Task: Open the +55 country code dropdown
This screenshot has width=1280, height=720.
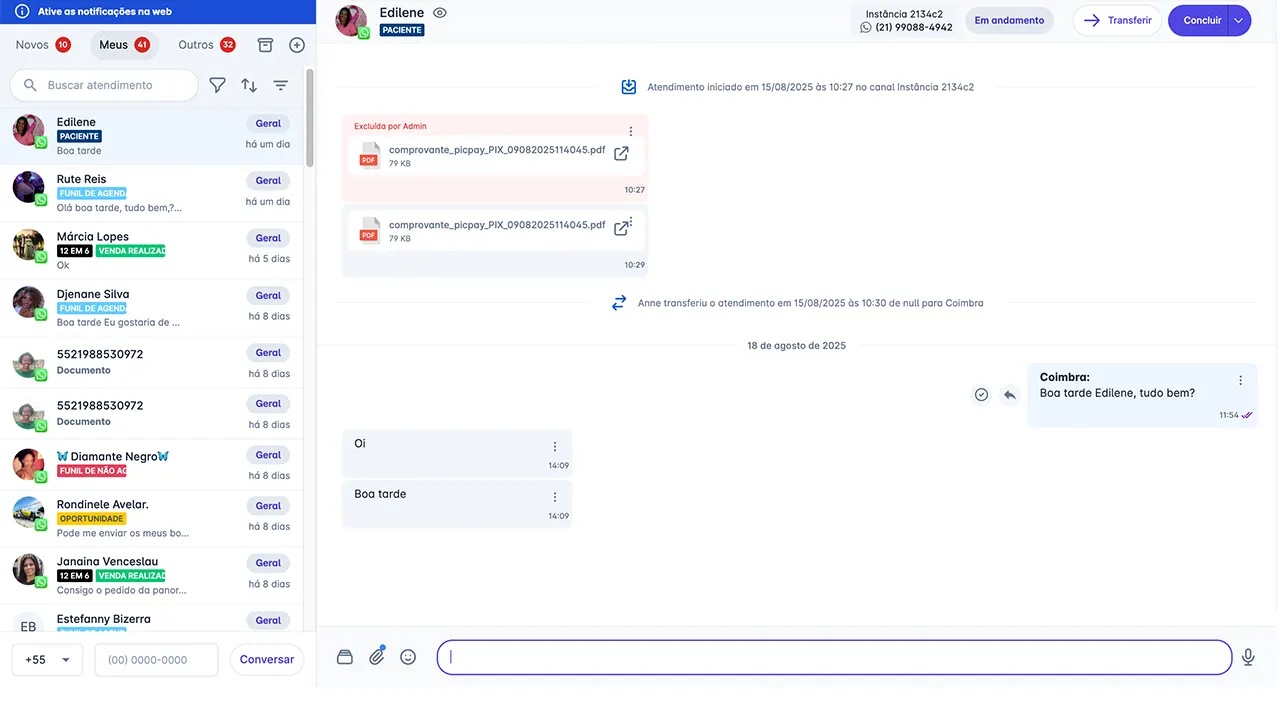Action: (x=47, y=660)
